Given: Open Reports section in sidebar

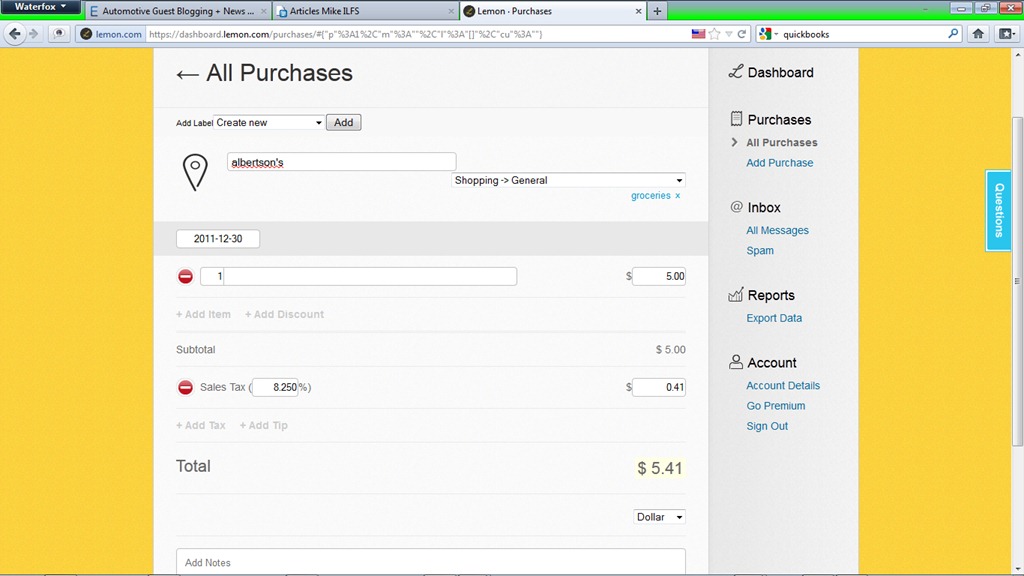Looking at the screenshot, I should [771, 295].
